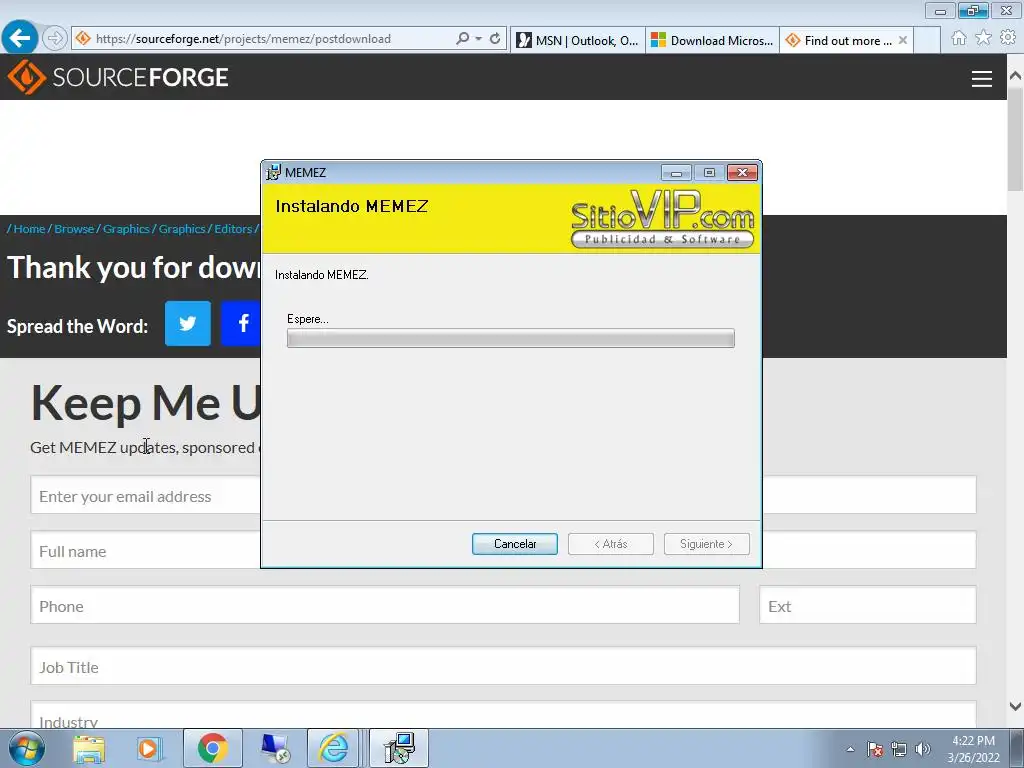
Task: Open Favorites star icon
Action: tap(983, 38)
